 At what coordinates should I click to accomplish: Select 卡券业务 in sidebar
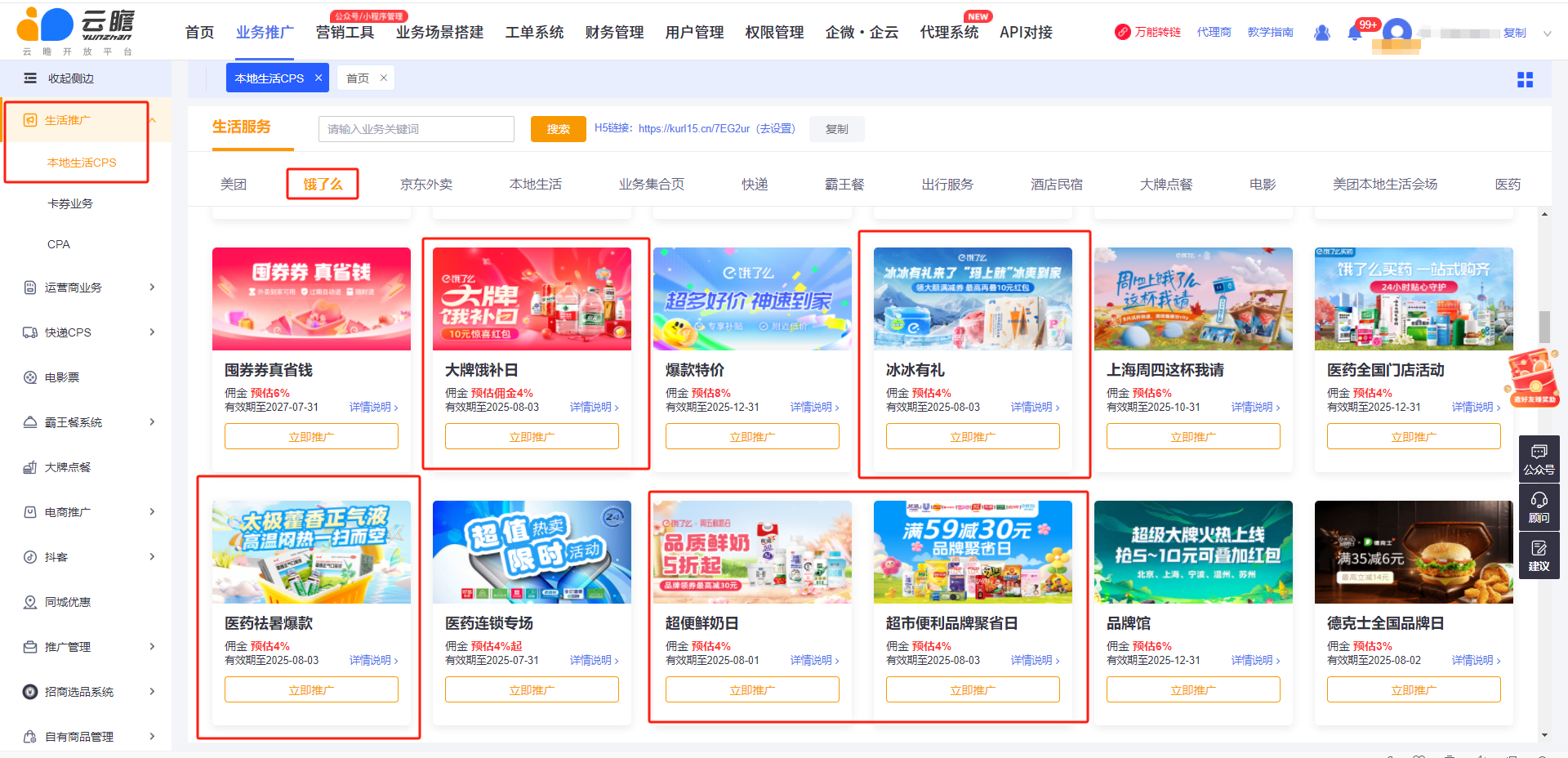(70, 203)
